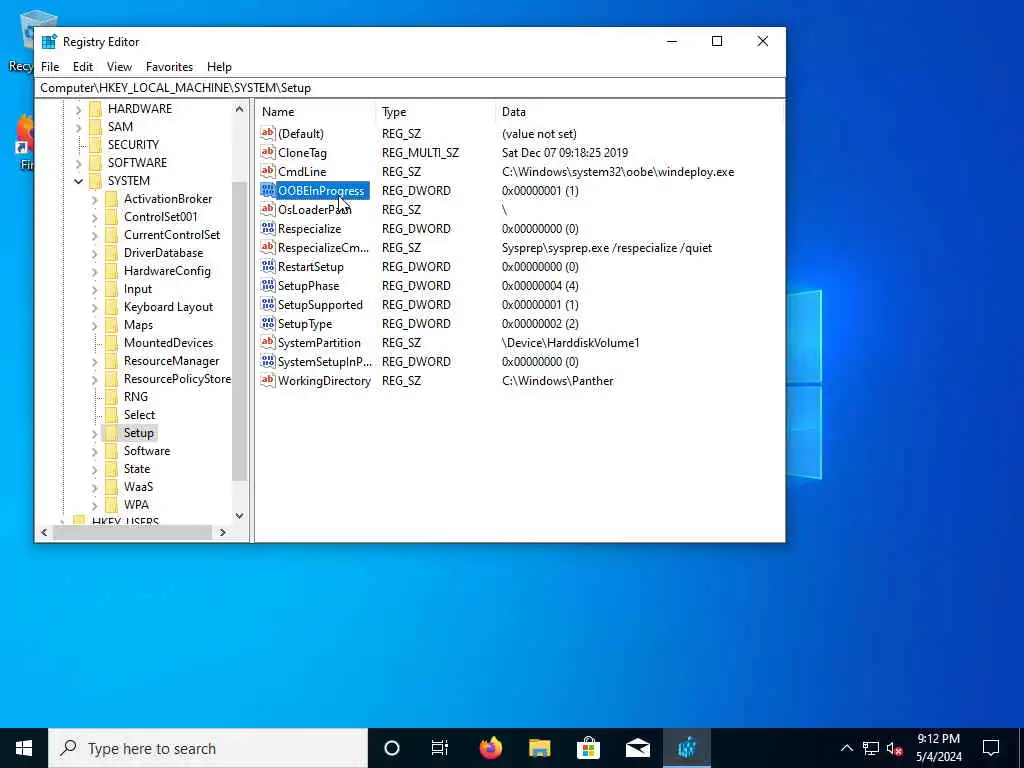The image size is (1024, 768).
Task: Expand the CurrentControlSet key
Action: [x=95, y=235]
